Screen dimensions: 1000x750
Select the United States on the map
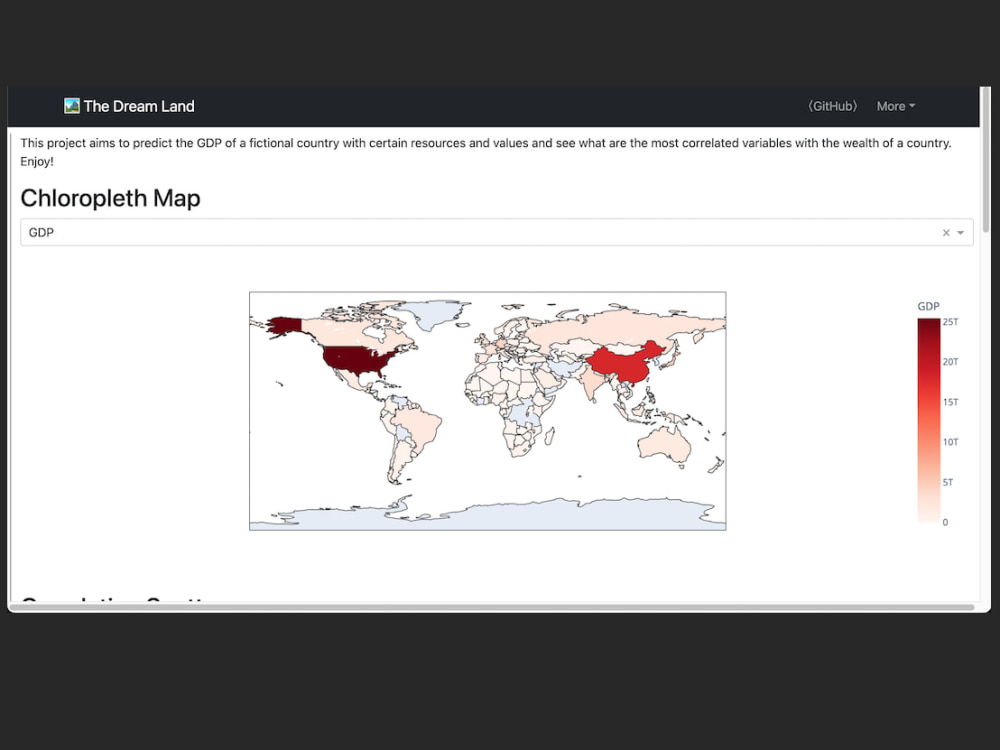(x=357, y=360)
